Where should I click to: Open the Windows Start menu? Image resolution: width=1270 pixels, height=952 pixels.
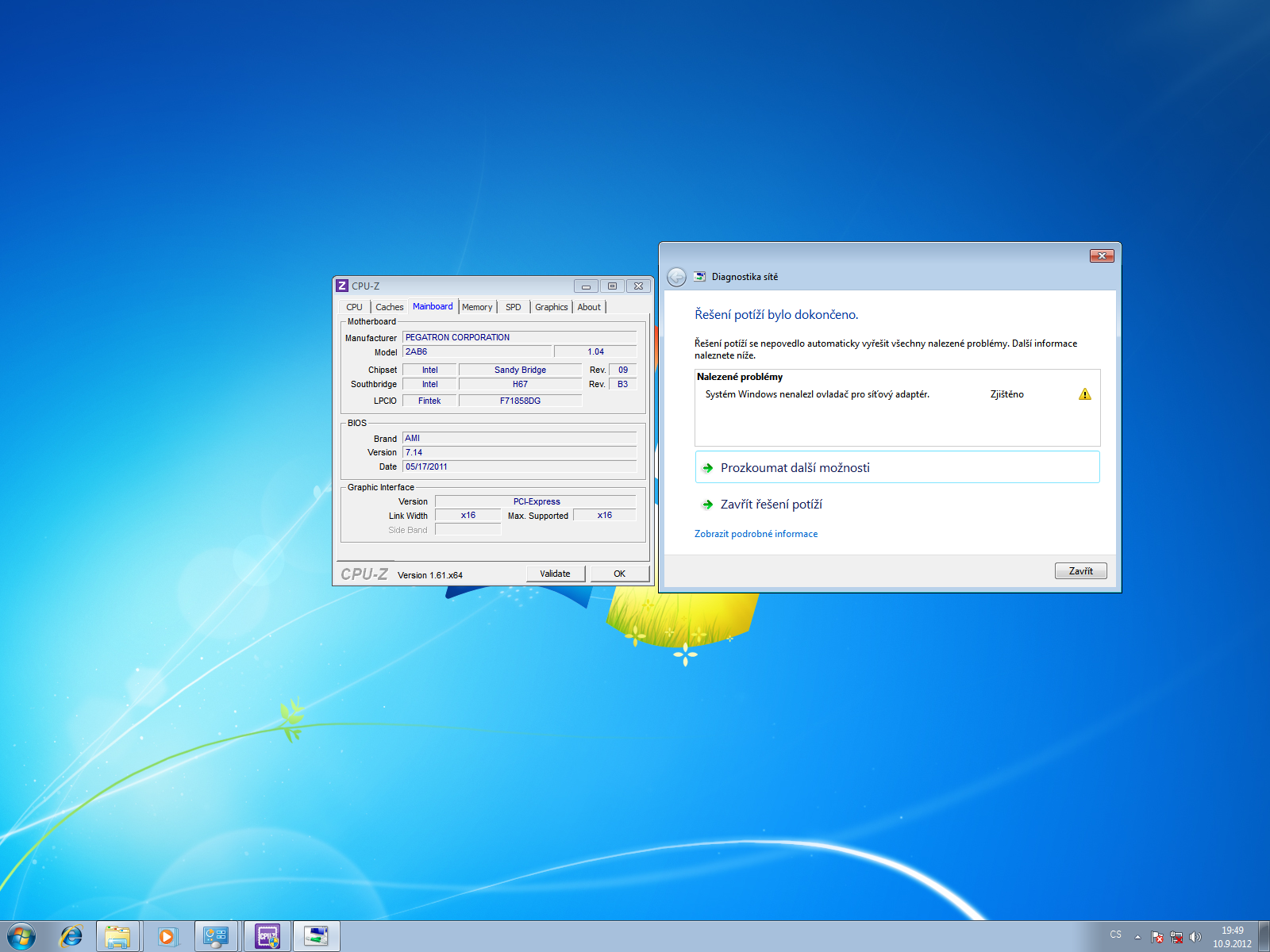[21, 936]
